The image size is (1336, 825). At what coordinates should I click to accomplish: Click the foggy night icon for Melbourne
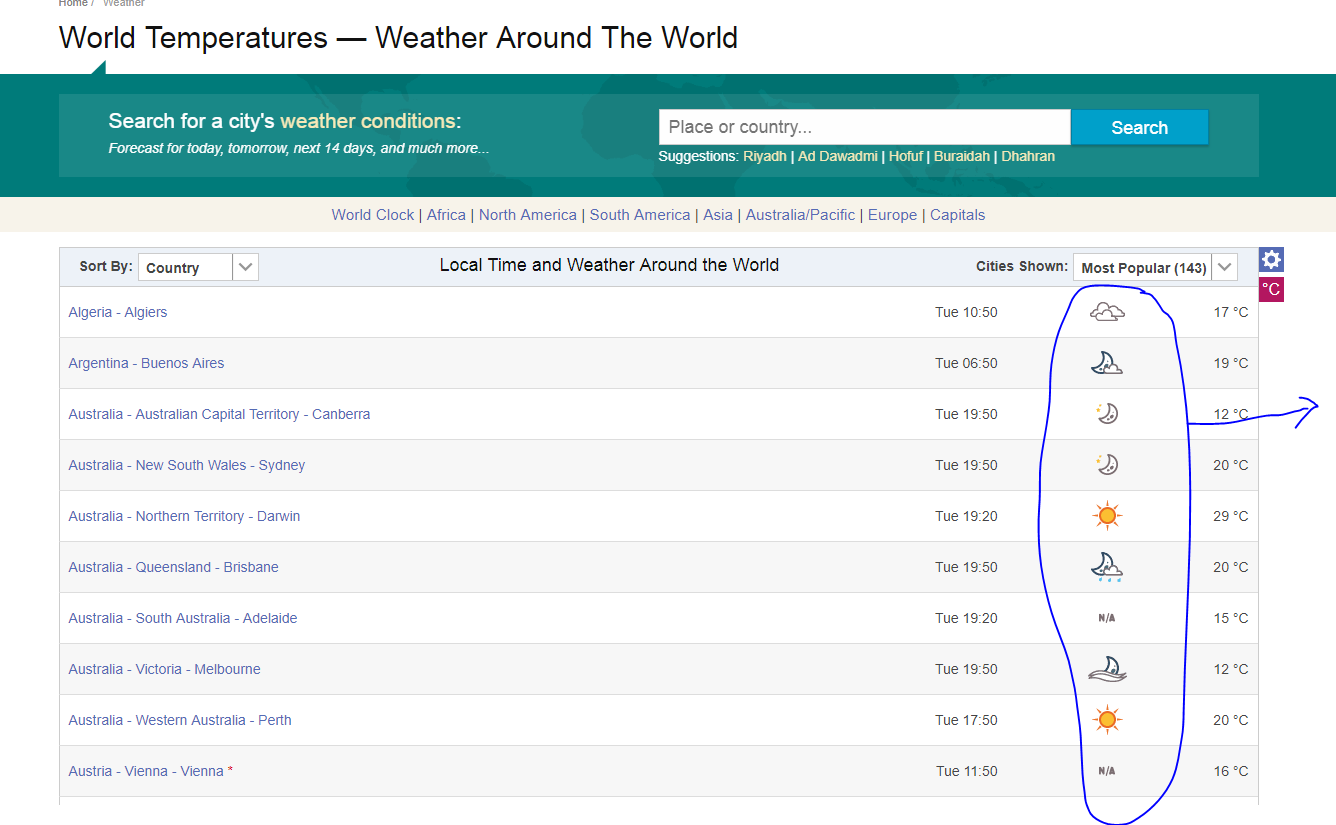[x=1107, y=669]
